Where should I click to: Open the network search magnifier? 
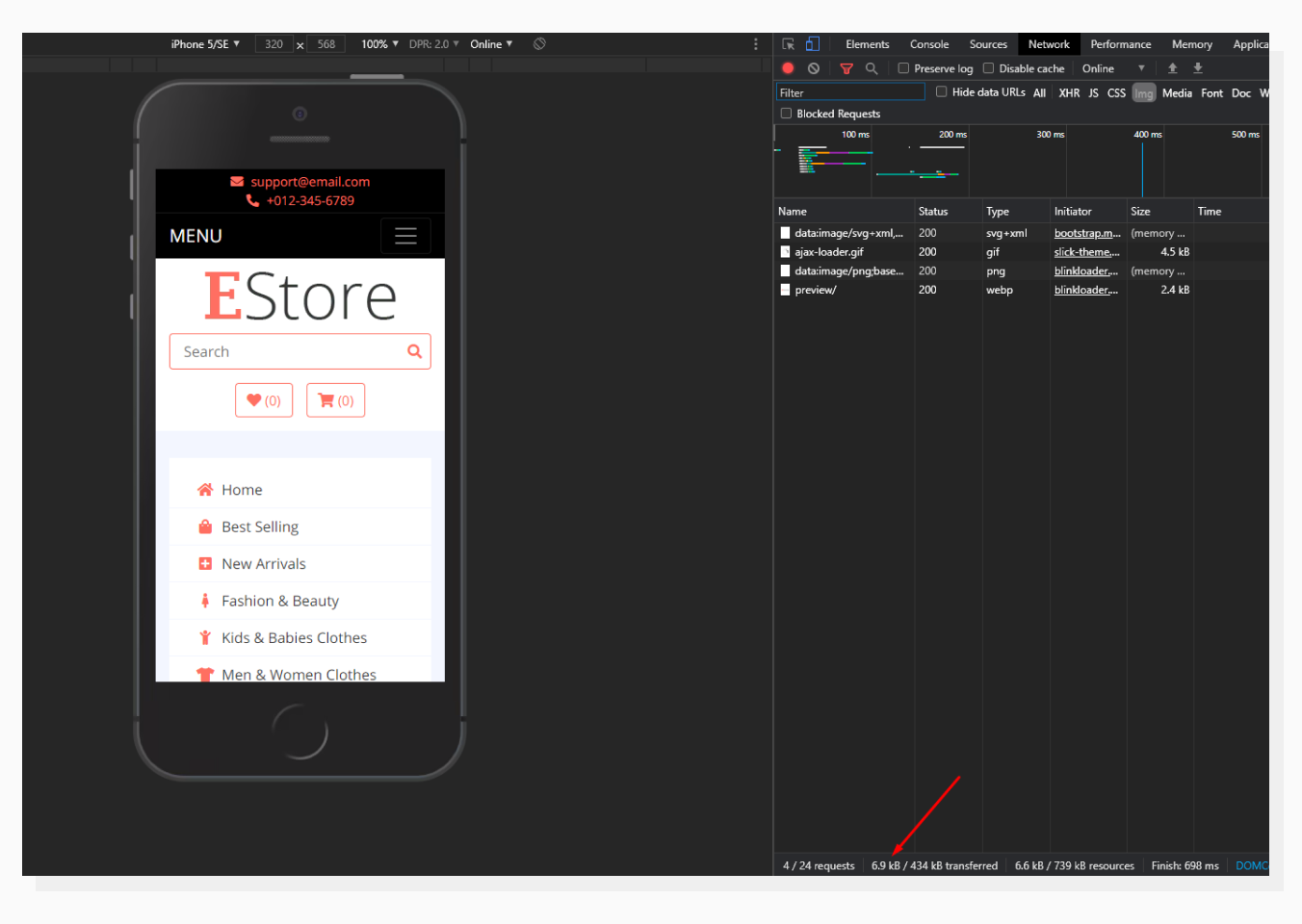(x=872, y=67)
